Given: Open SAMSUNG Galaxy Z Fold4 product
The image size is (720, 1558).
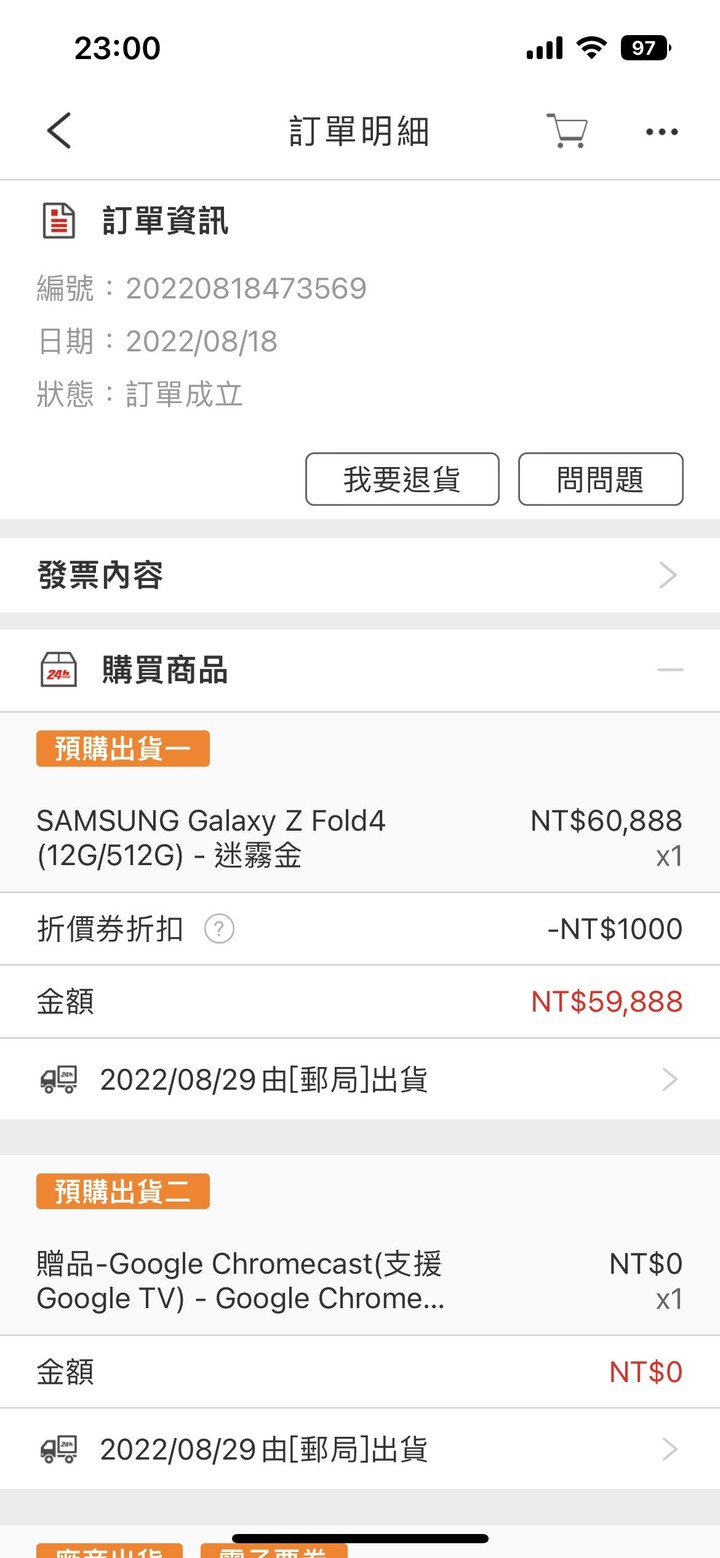Looking at the screenshot, I should [x=211, y=838].
